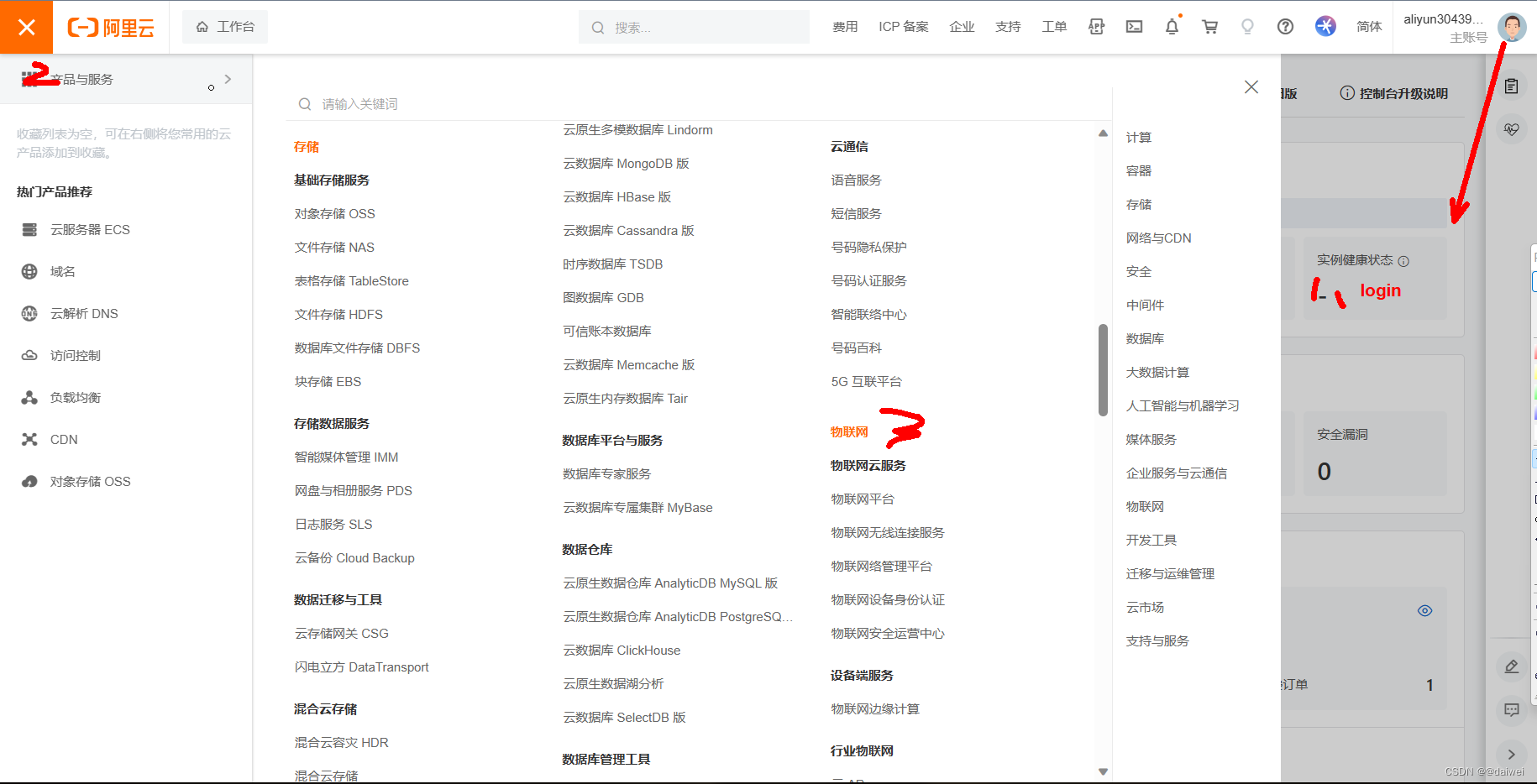Open the 费用 menu
1537x784 pixels.
(845, 27)
